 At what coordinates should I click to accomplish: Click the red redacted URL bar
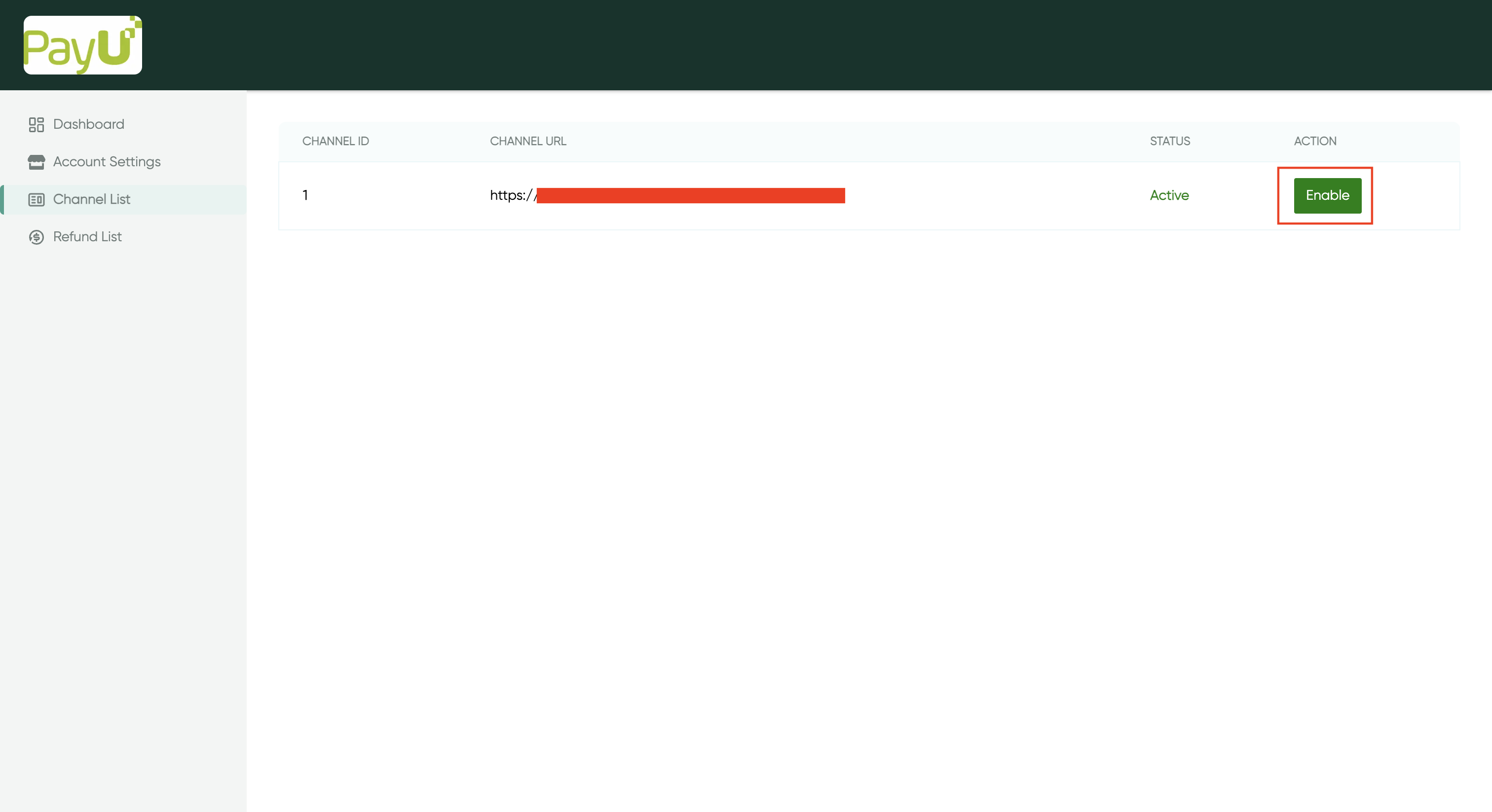click(x=690, y=196)
